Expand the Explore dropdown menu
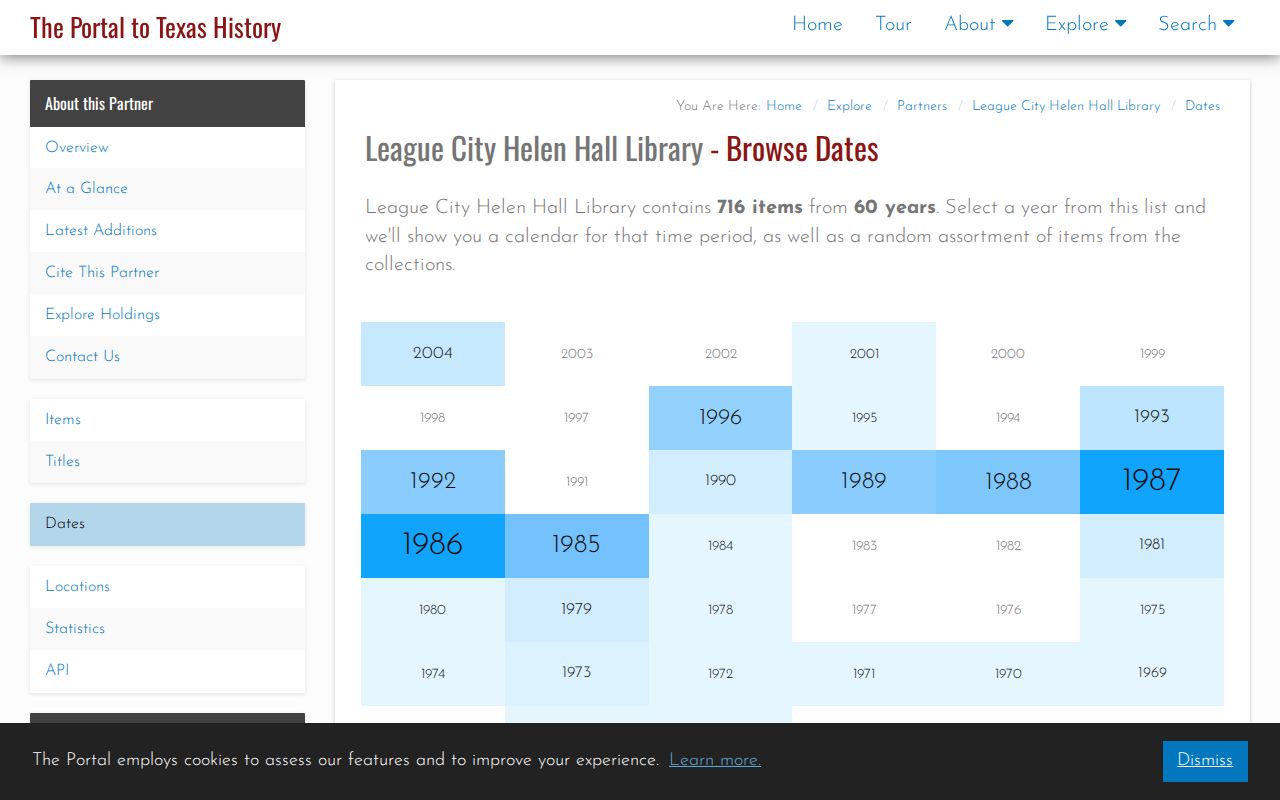This screenshot has width=1280, height=800. (x=1086, y=24)
